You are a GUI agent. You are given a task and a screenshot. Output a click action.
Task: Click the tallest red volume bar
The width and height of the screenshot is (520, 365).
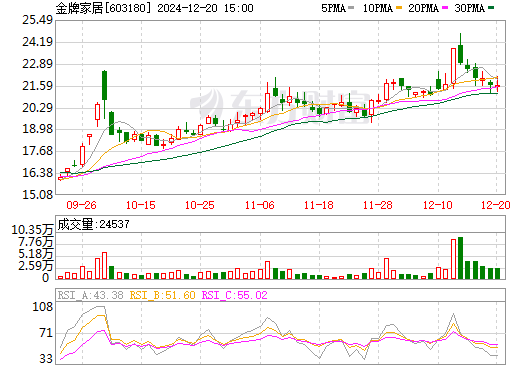point(453,259)
